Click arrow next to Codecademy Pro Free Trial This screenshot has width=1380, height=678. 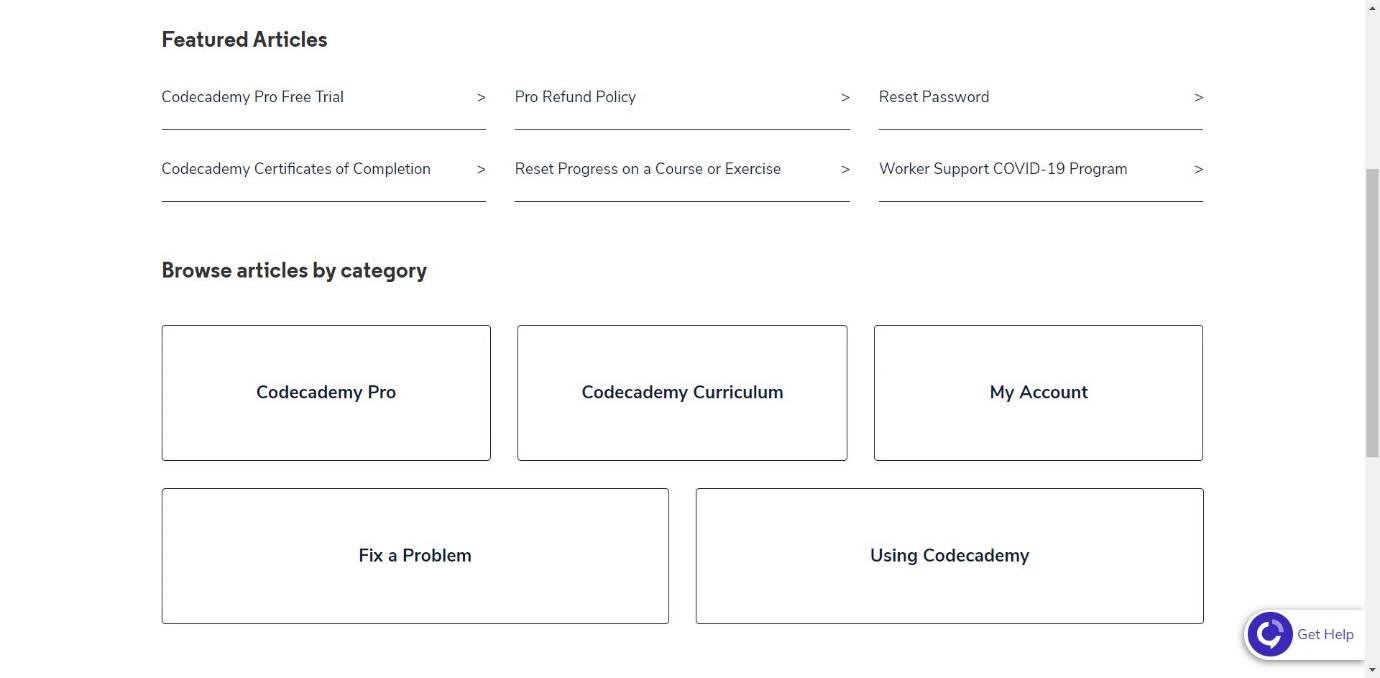click(481, 97)
